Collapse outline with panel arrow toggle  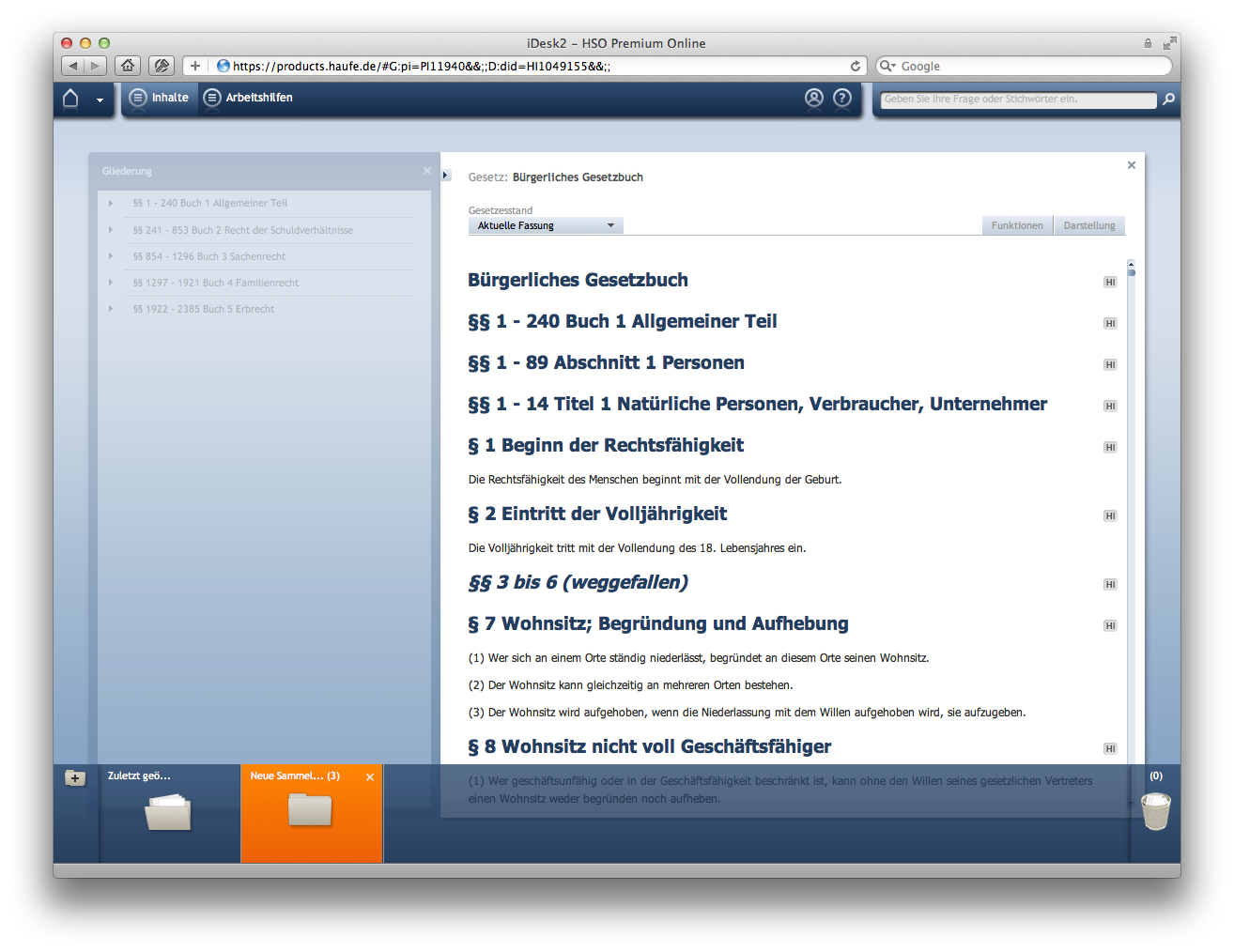point(446,176)
